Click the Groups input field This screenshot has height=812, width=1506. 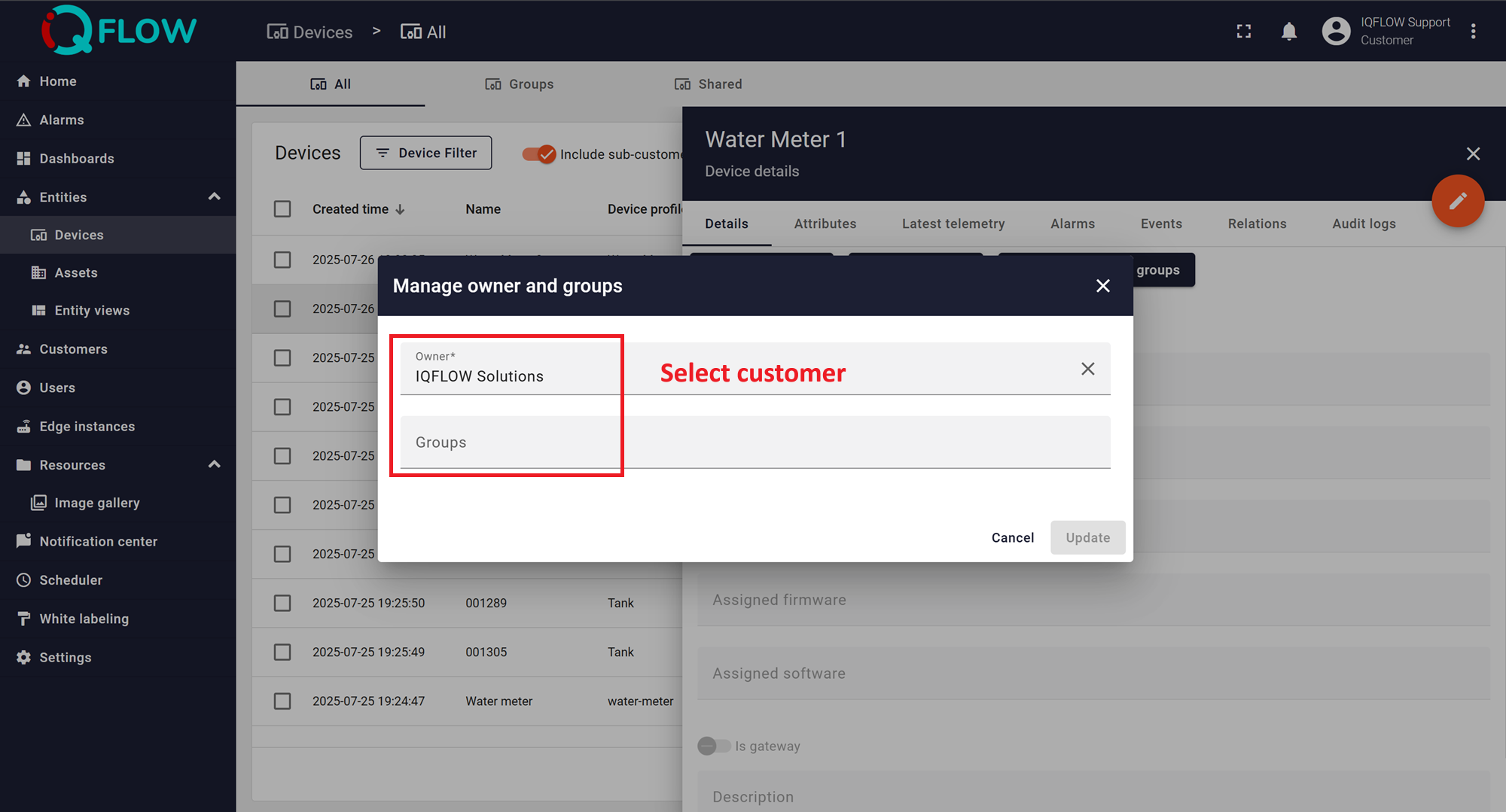(753, 442)
